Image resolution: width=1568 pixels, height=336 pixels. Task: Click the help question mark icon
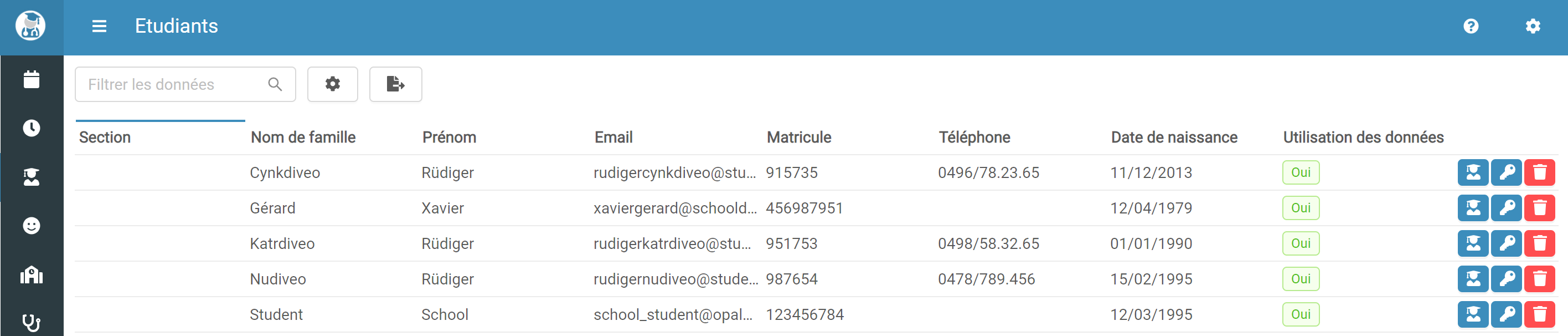click(x=1471, y=26)
